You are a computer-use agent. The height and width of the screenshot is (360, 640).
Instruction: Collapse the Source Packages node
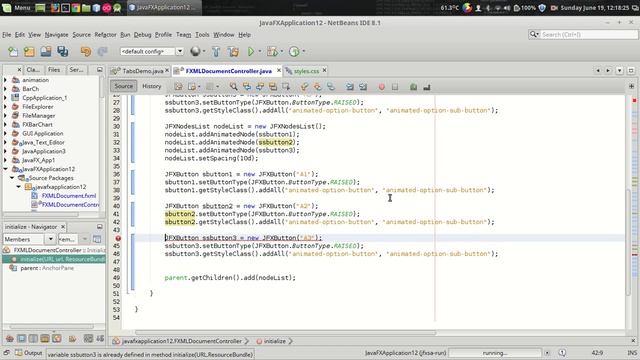tap(12, 178)
